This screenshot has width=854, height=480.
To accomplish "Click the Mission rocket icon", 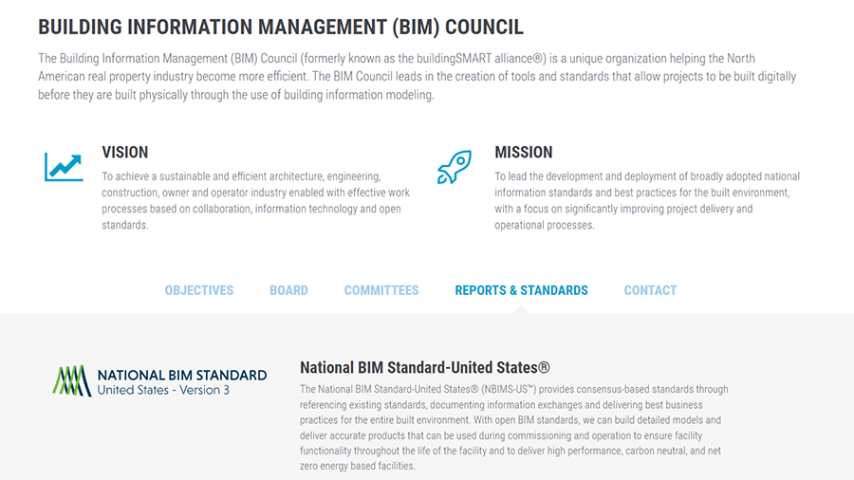I will click(x=454, y=167).
